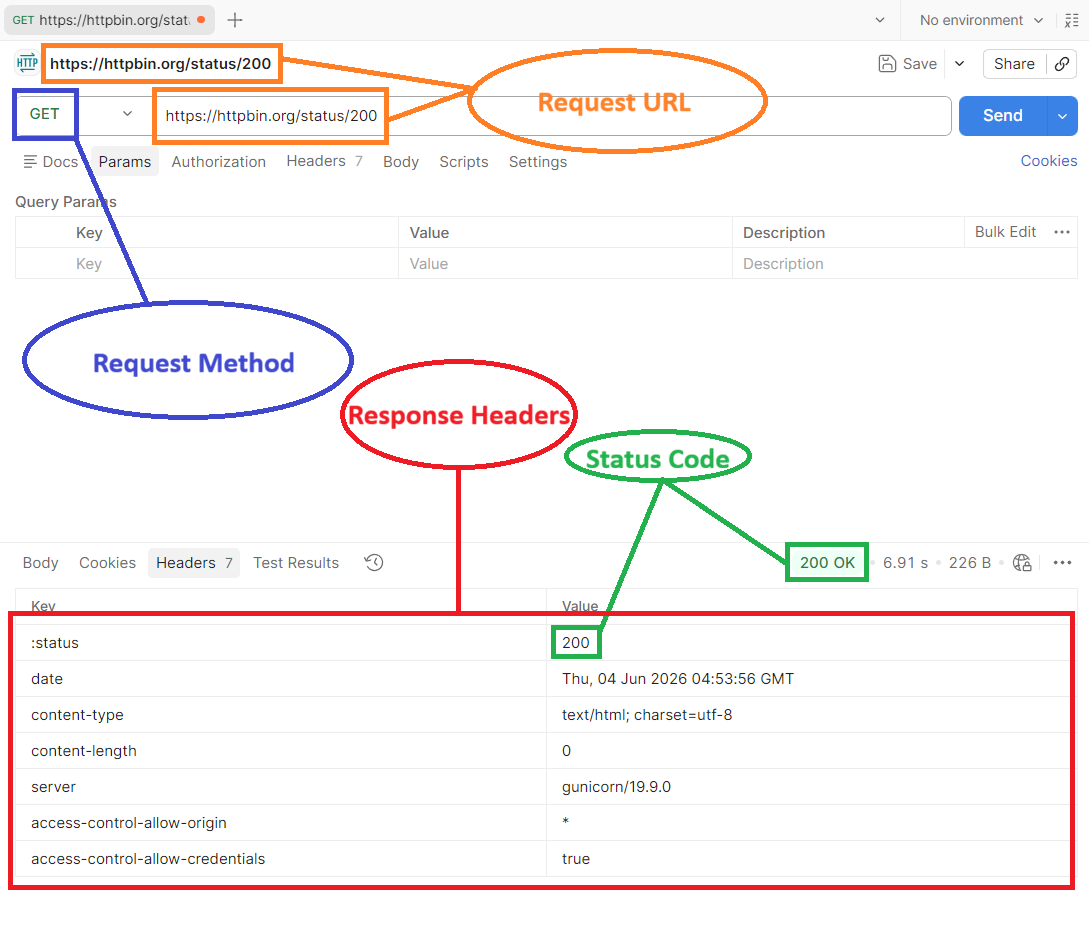Open the request Body tab
Viewport: 1089px width, 938px height.
pos(401,162)
